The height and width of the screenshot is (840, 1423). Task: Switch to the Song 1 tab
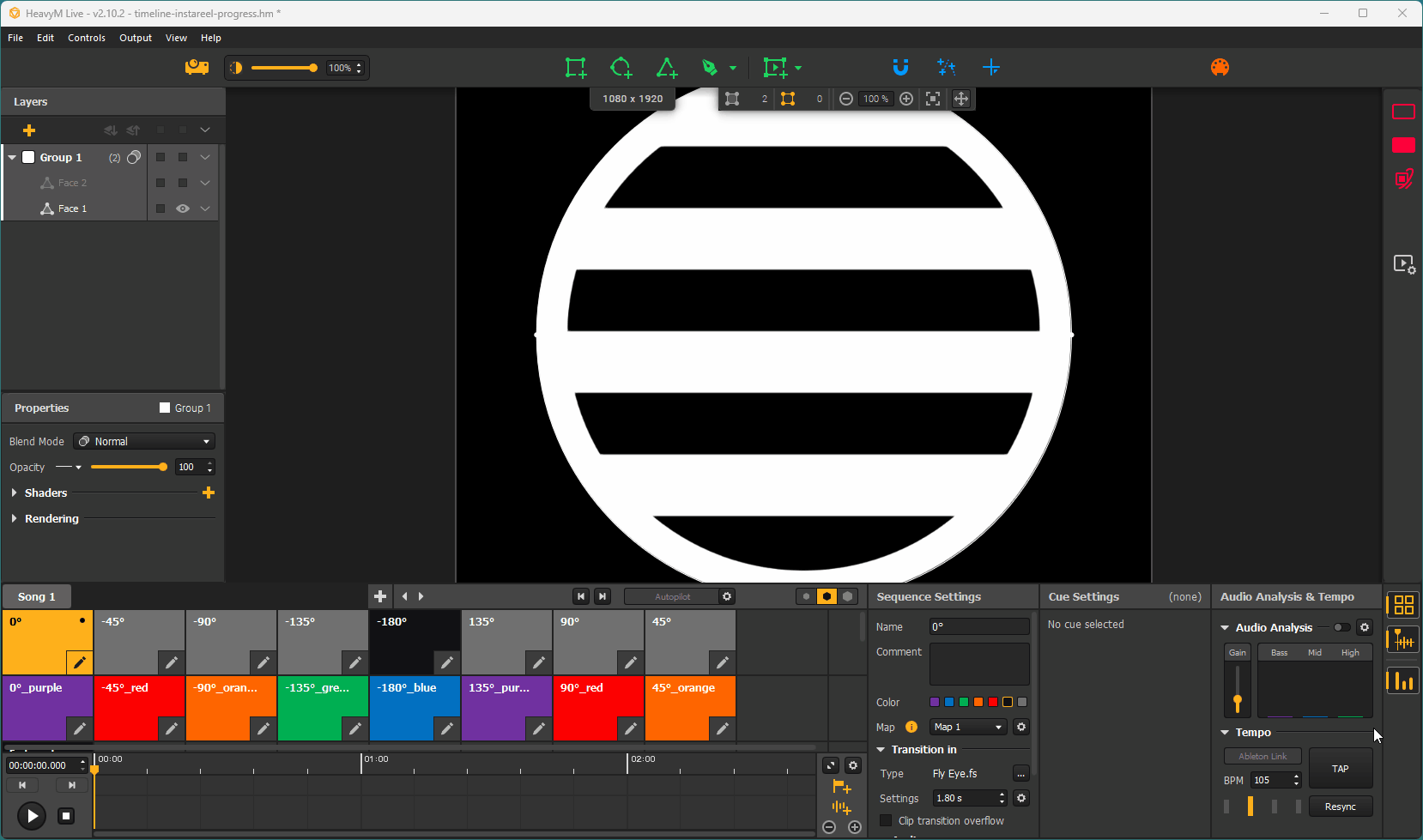[36, 595]
